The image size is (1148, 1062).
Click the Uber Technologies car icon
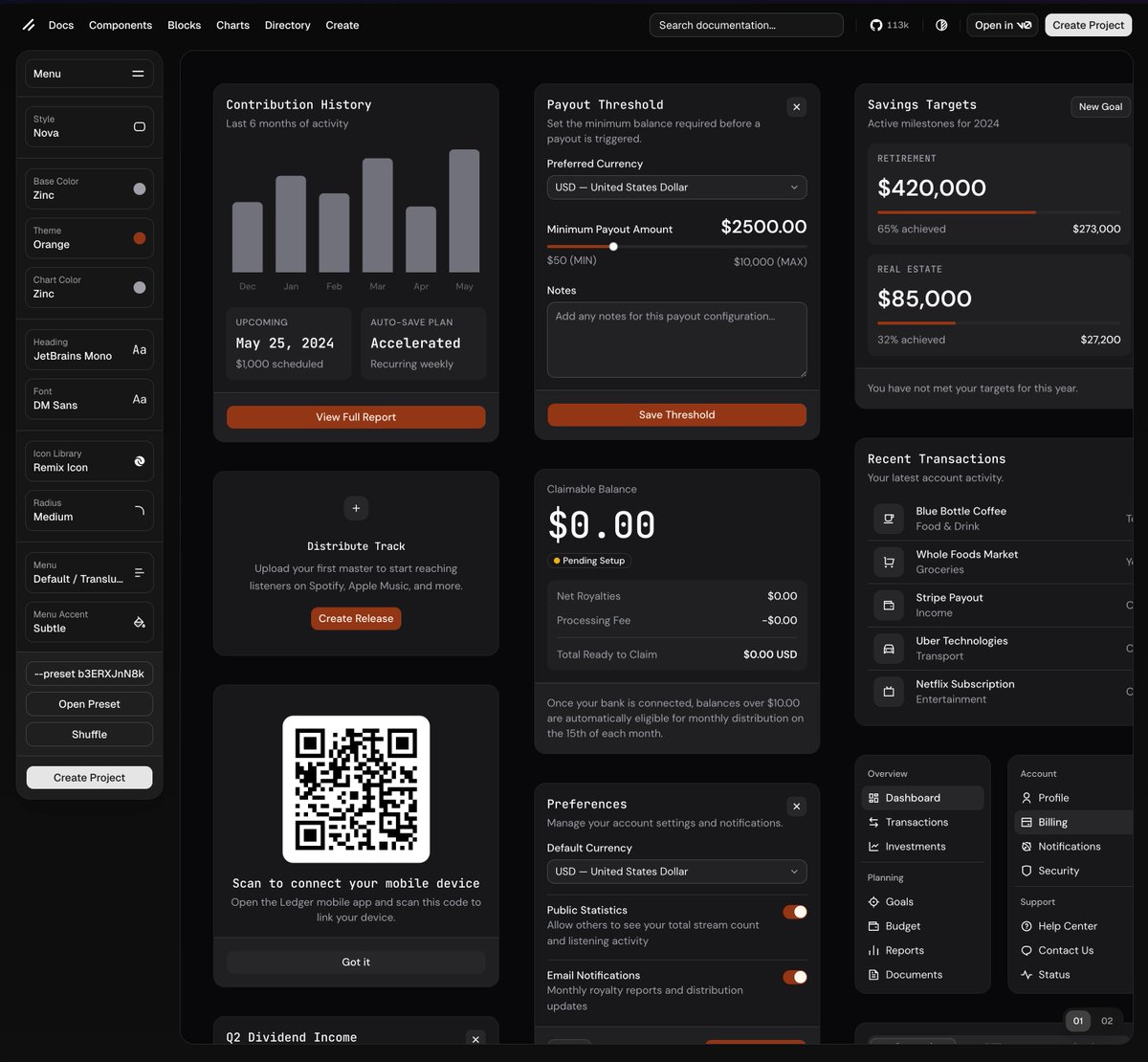tap(889, 649)
